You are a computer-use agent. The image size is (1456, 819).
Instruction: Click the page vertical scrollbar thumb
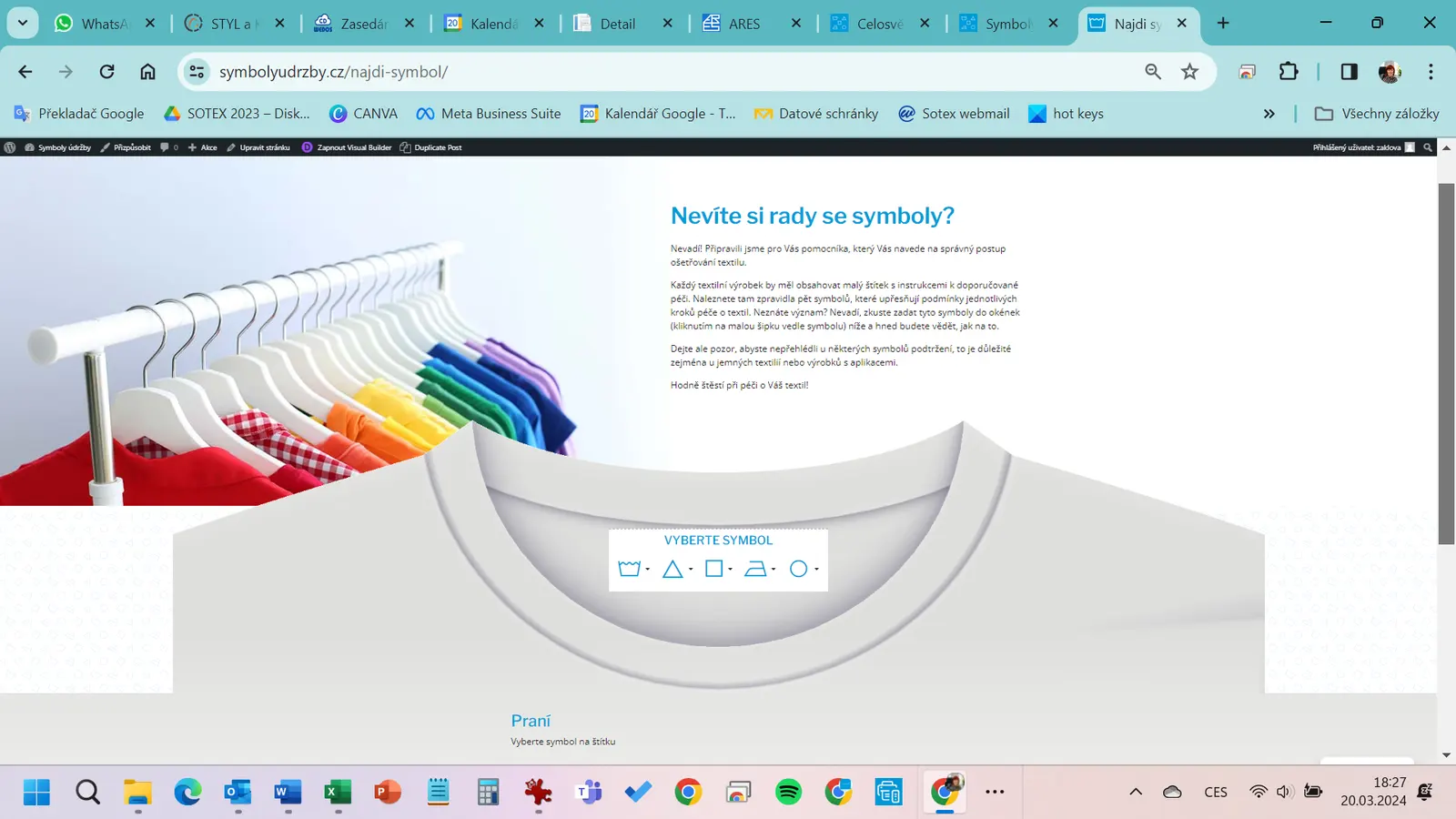tap(1446, 364)
